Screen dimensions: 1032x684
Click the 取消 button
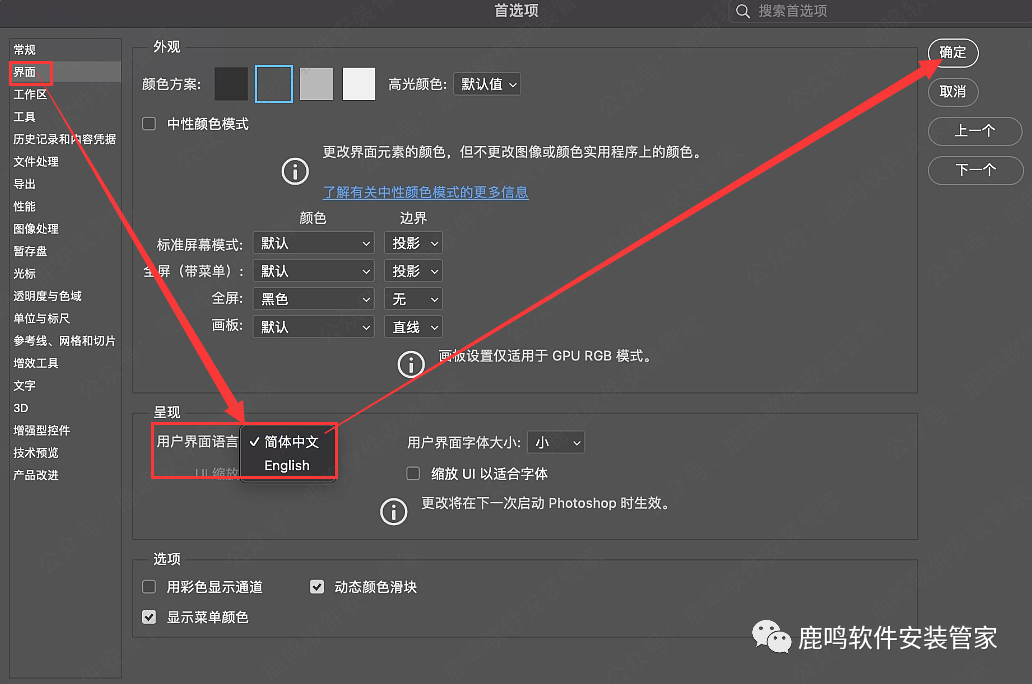coord(952,92)
